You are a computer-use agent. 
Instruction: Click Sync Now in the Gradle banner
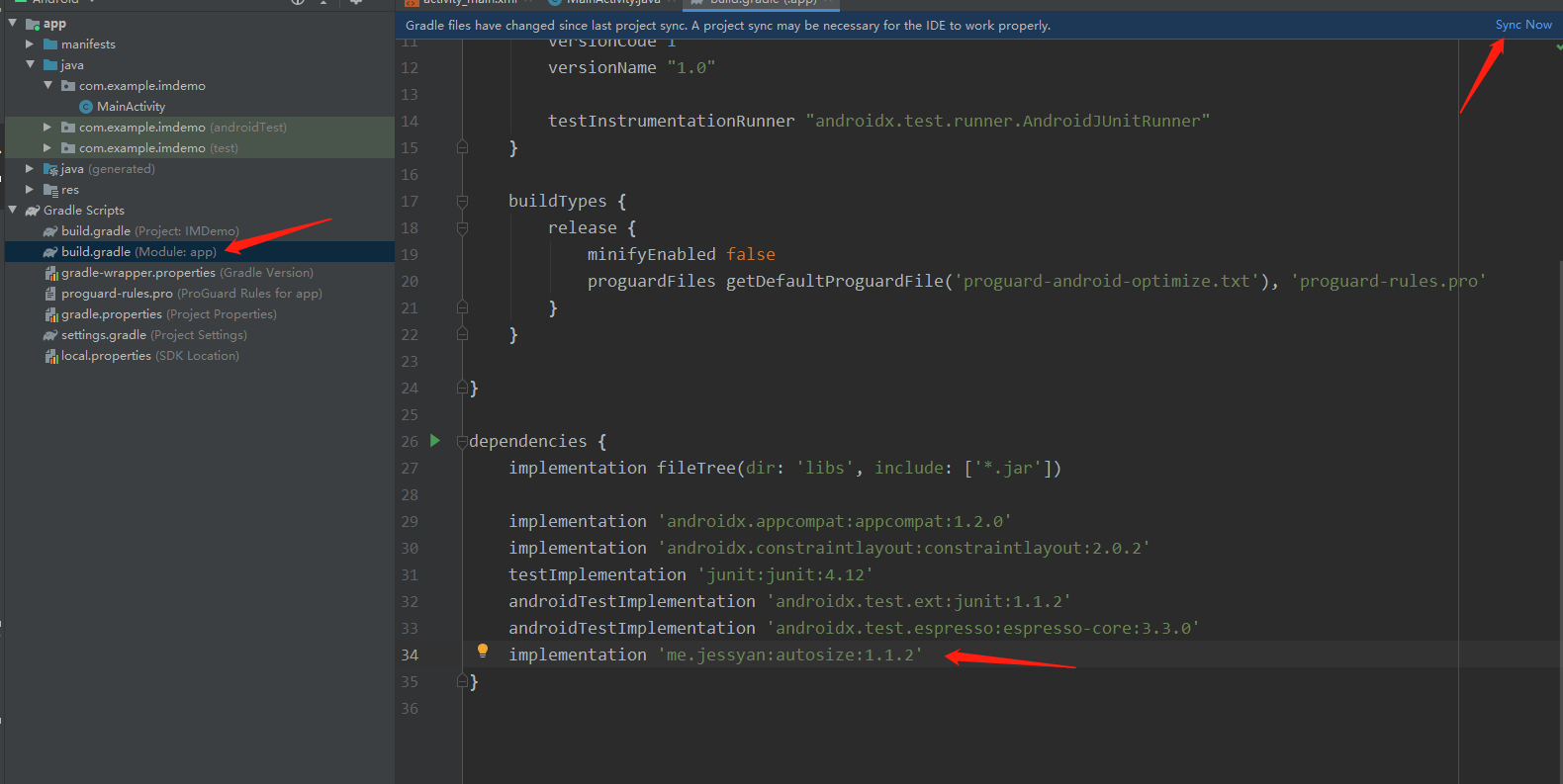(1523, 25)
